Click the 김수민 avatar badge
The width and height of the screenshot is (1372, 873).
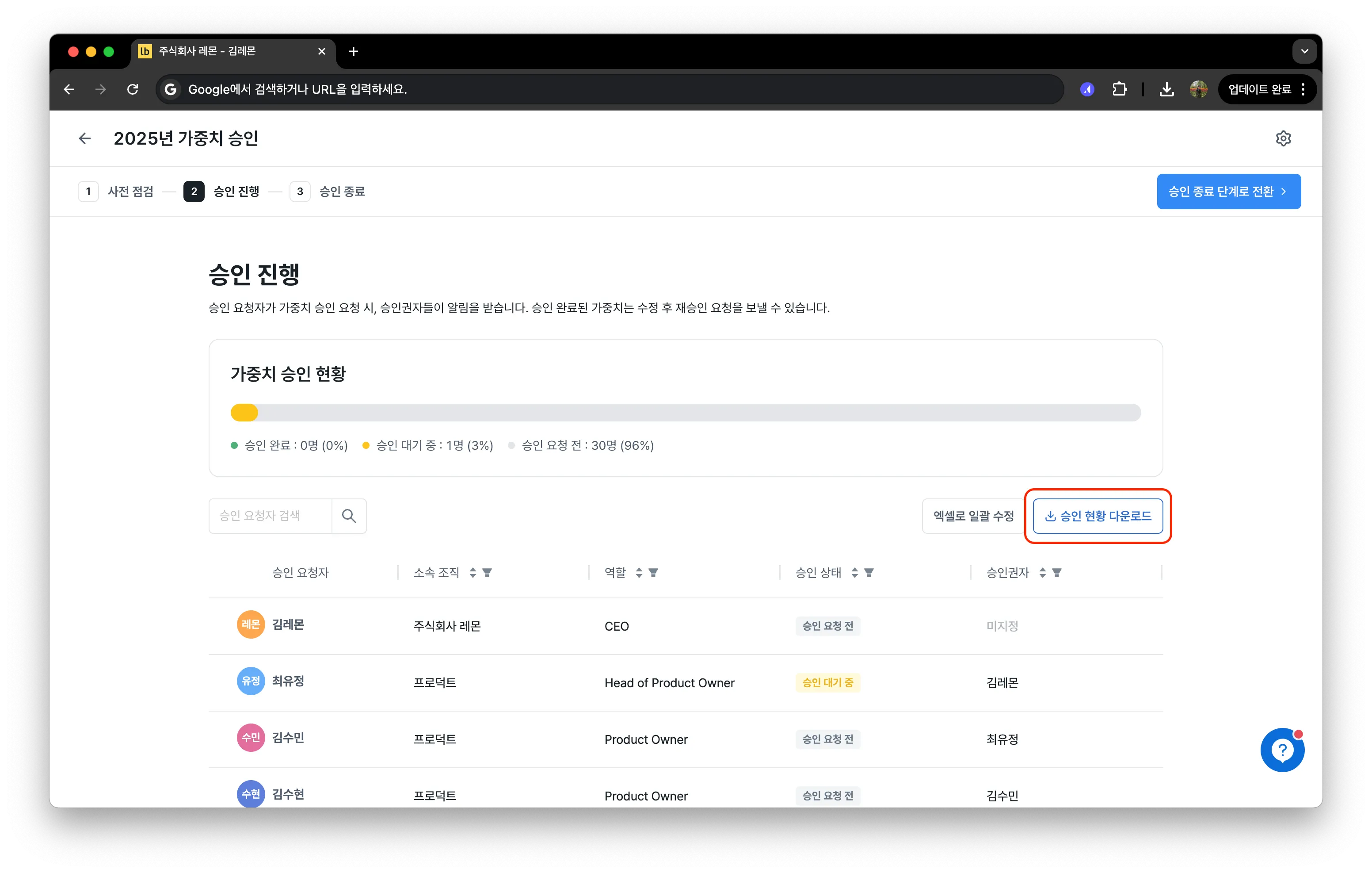point(251,737)
